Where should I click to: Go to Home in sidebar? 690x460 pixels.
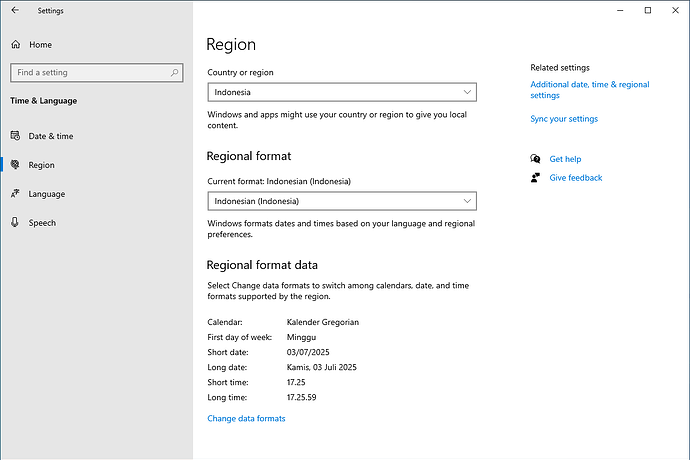(40, 44)
